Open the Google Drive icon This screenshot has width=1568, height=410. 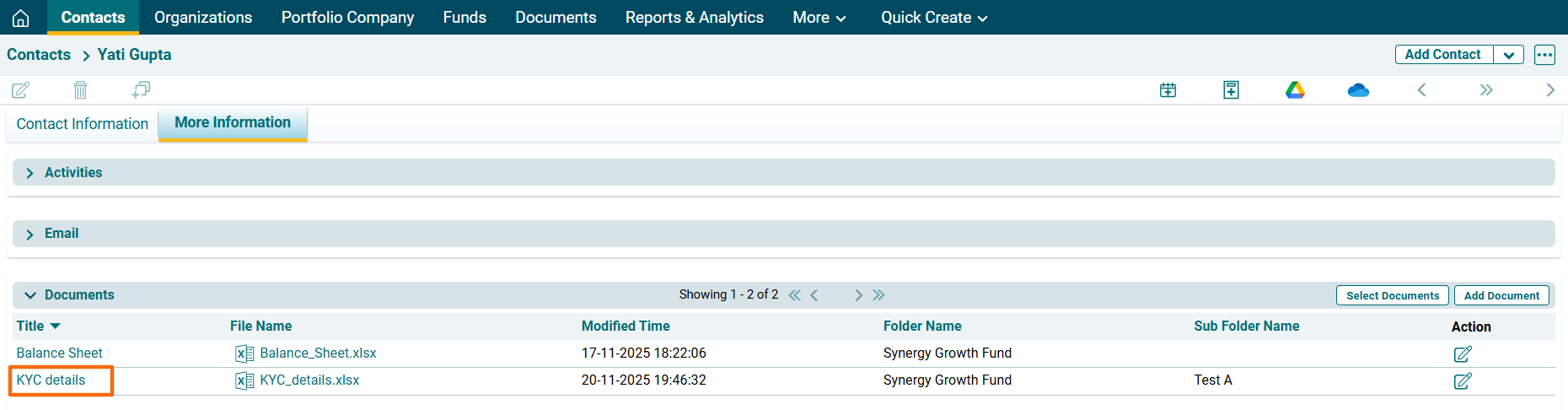click(1295, 89)
